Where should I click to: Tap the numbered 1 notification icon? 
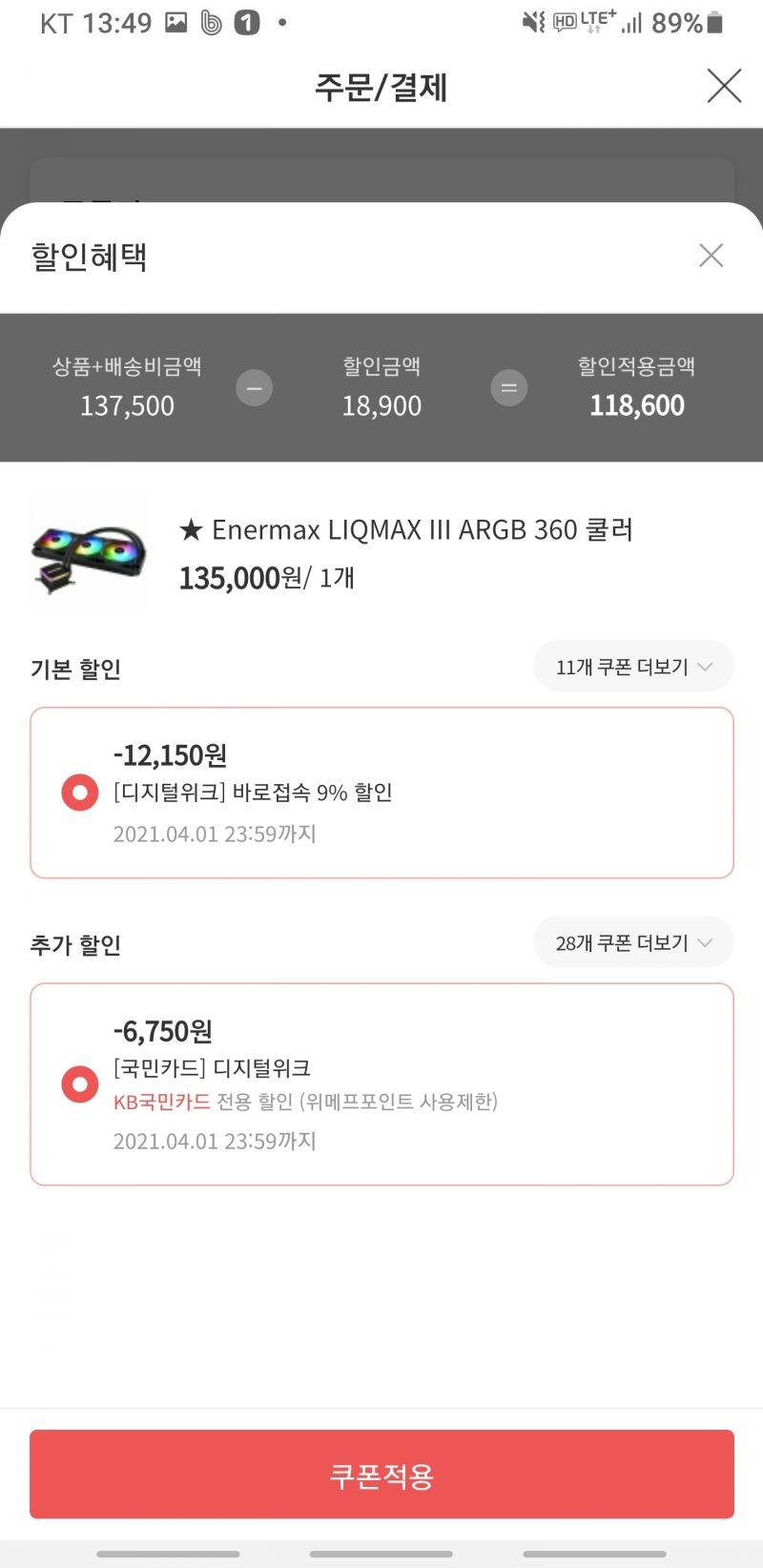tap(247, 22)
